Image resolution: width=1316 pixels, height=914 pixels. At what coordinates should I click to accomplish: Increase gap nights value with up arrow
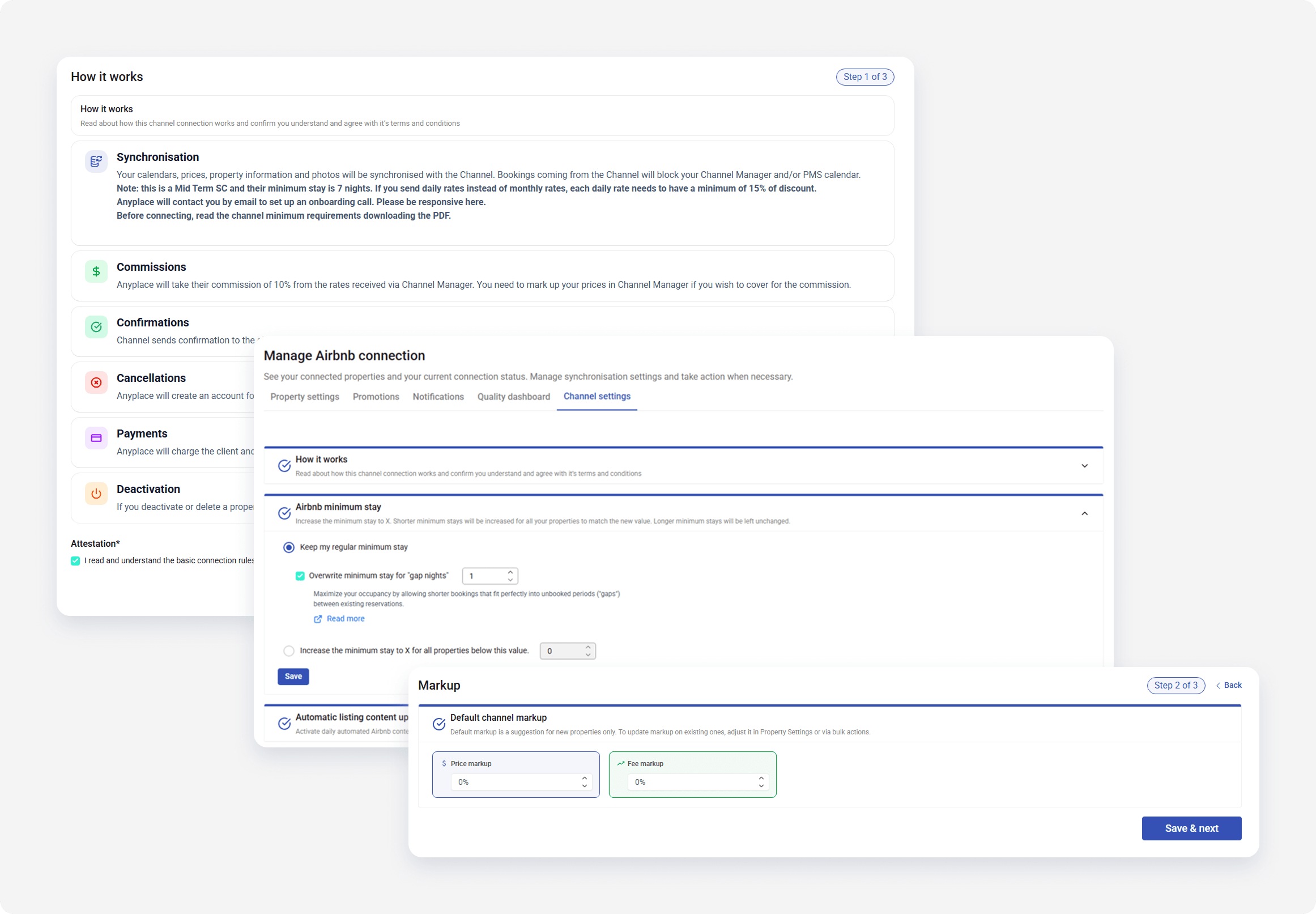(510, 572)
